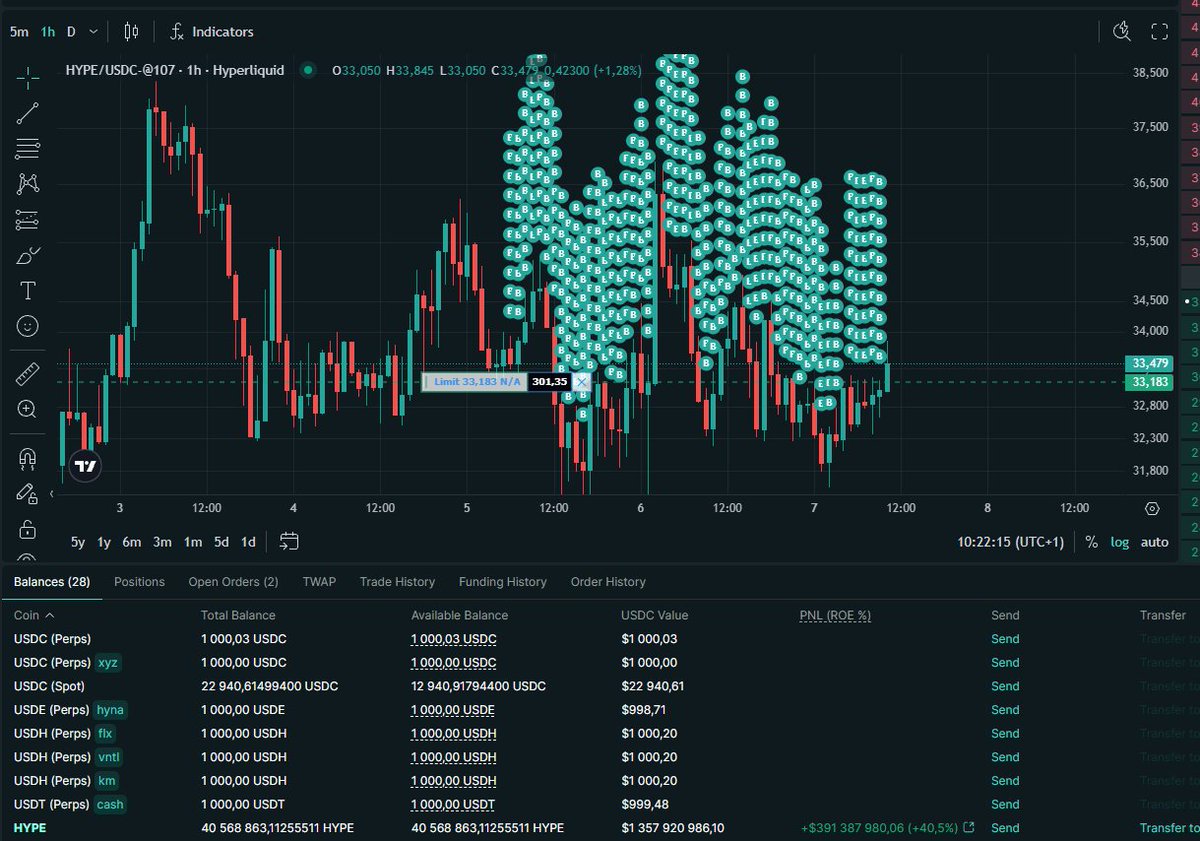Switch to 1h timeframe

48,32
